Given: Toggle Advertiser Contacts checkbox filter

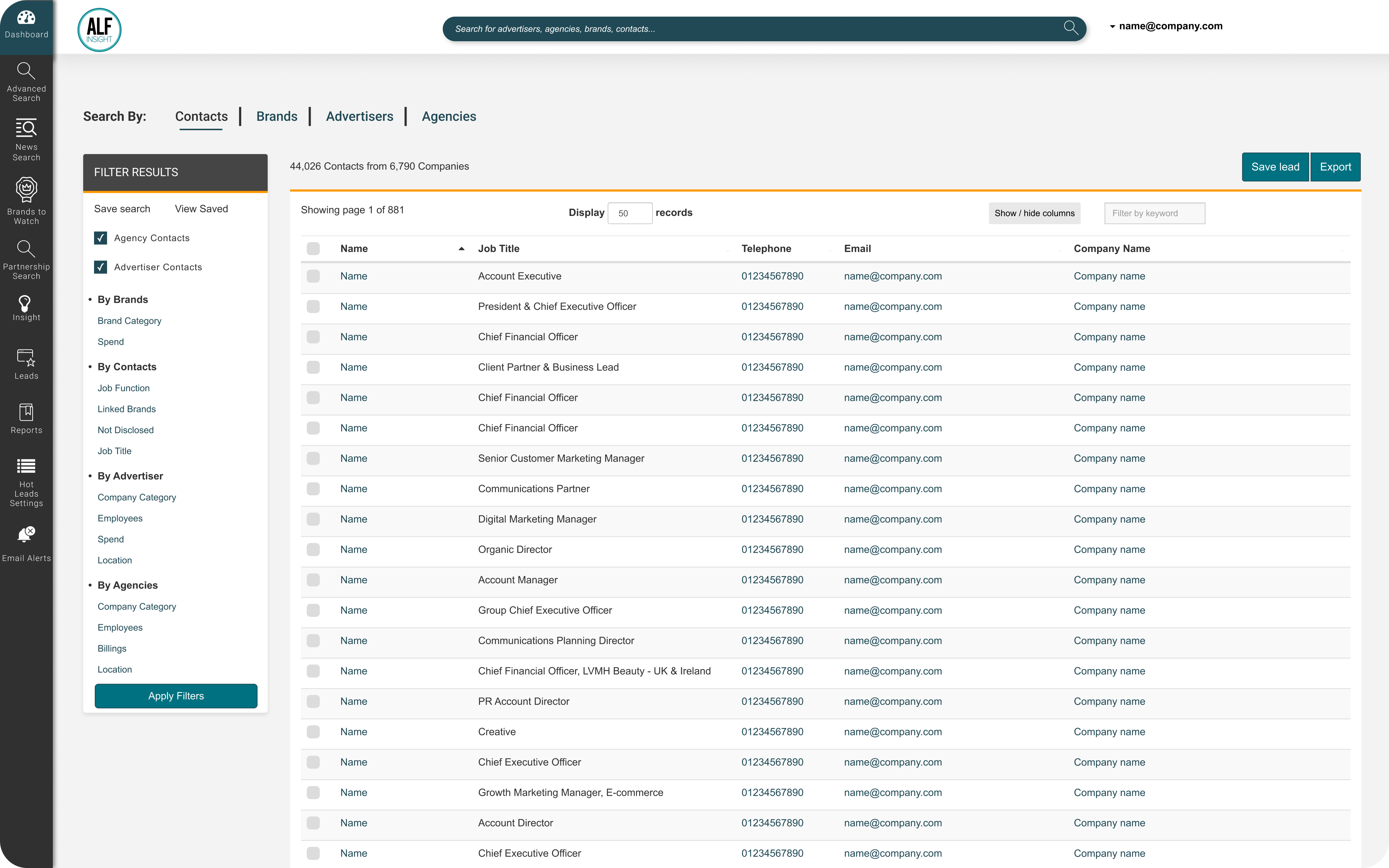Looking at the screenshot, I should 100,266.
